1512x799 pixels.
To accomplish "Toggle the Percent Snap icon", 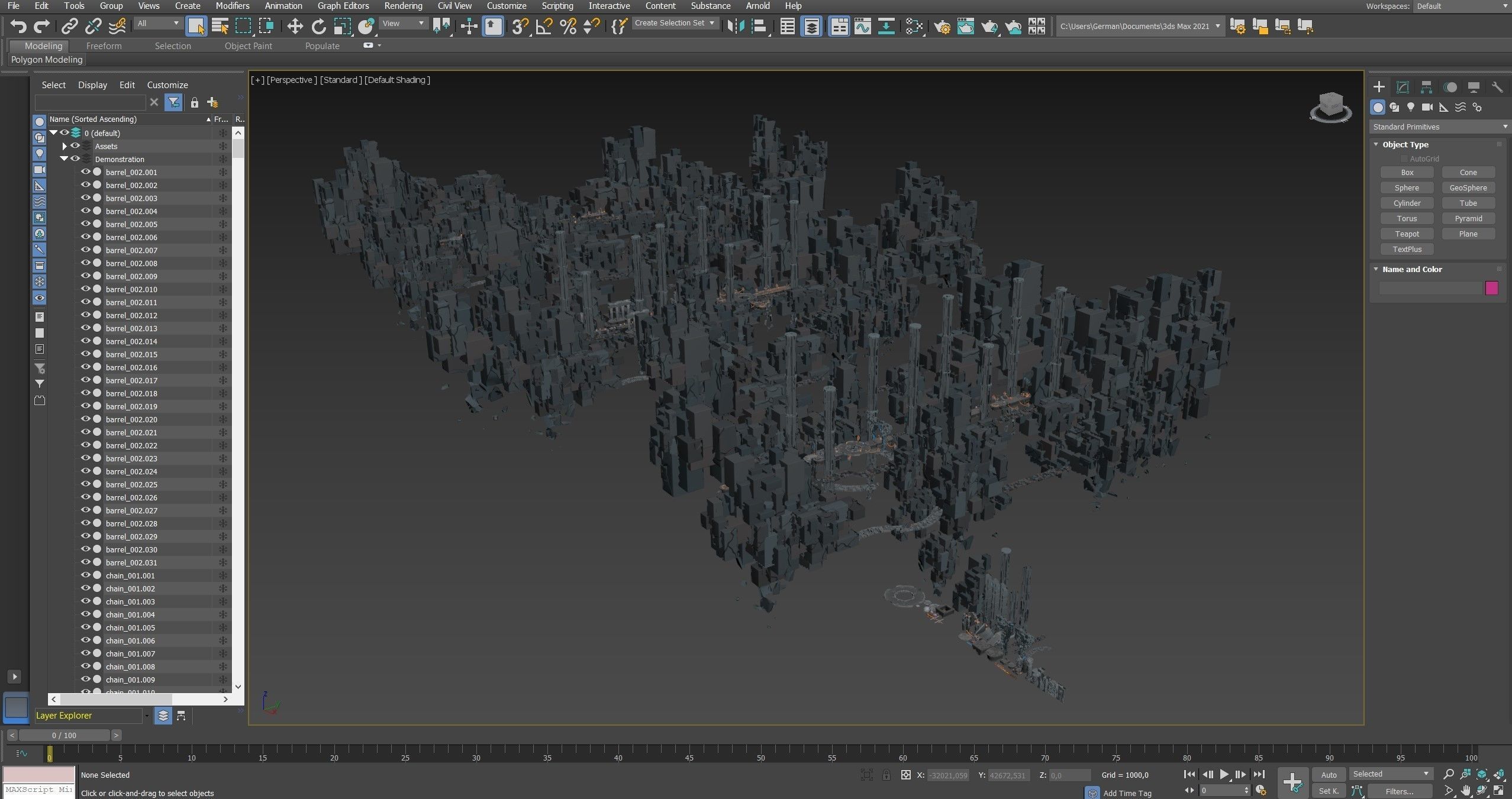I will (568, 26).
